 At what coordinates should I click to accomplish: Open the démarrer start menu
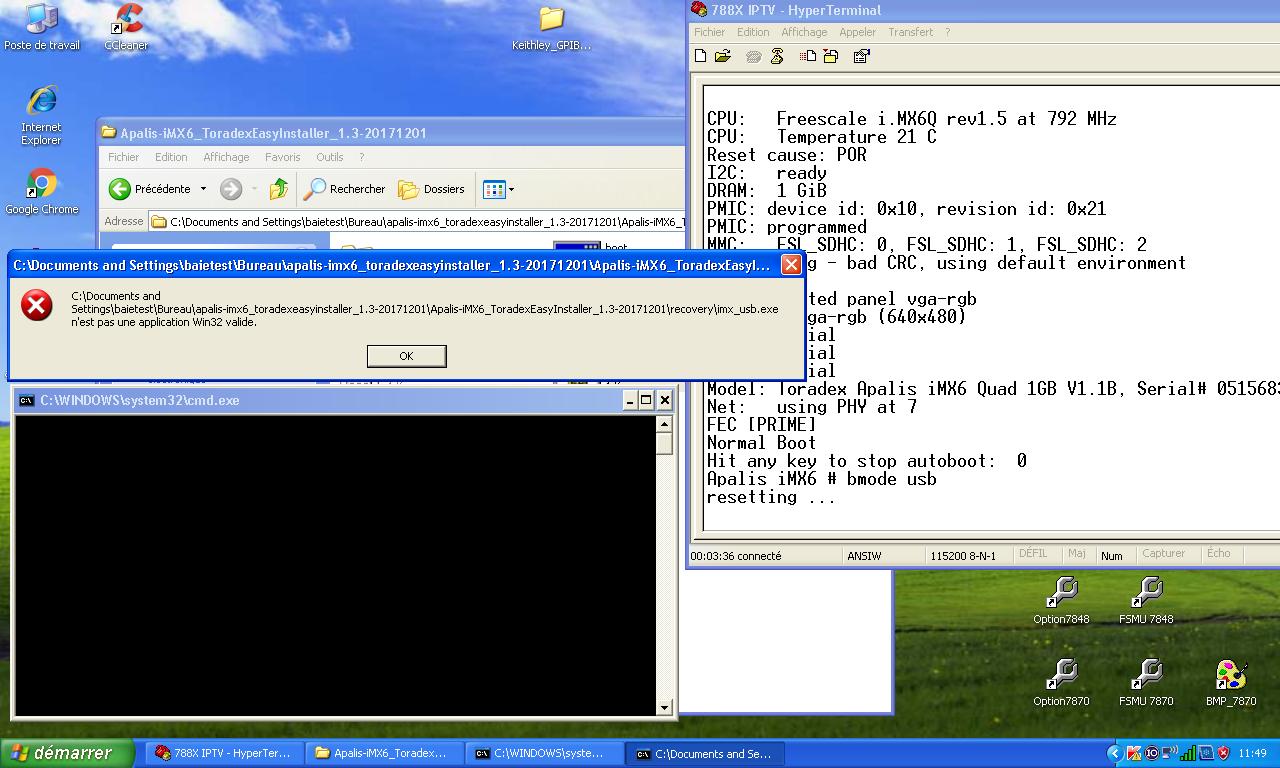[x=70, y=753]
